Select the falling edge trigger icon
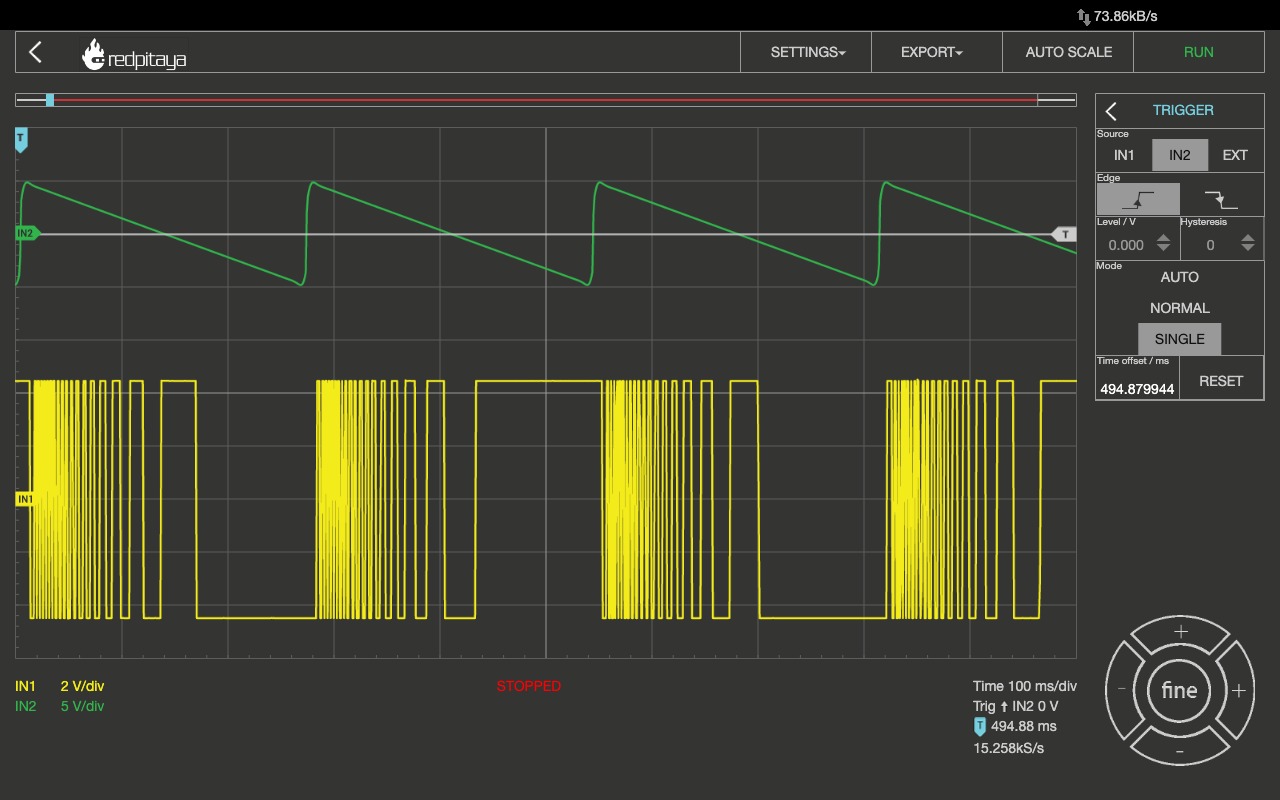The width and height of the screenshot is (1280, 800). pos(1221,199)
